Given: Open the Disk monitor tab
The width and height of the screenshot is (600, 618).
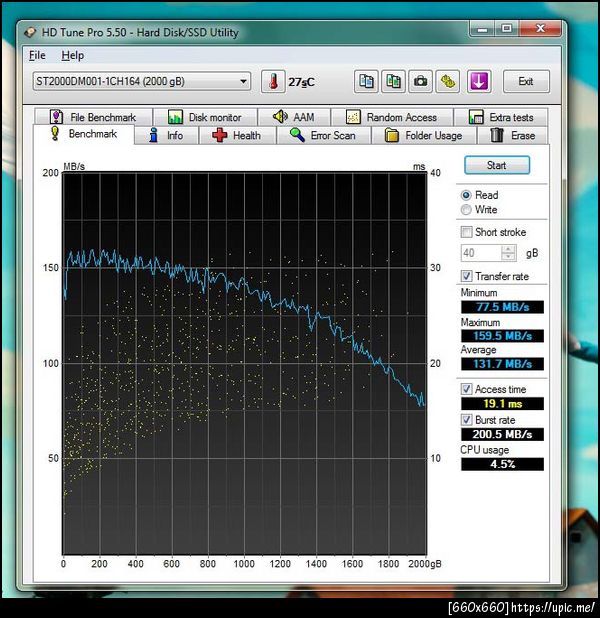Looking at the screenshot, I should point(205,117).
